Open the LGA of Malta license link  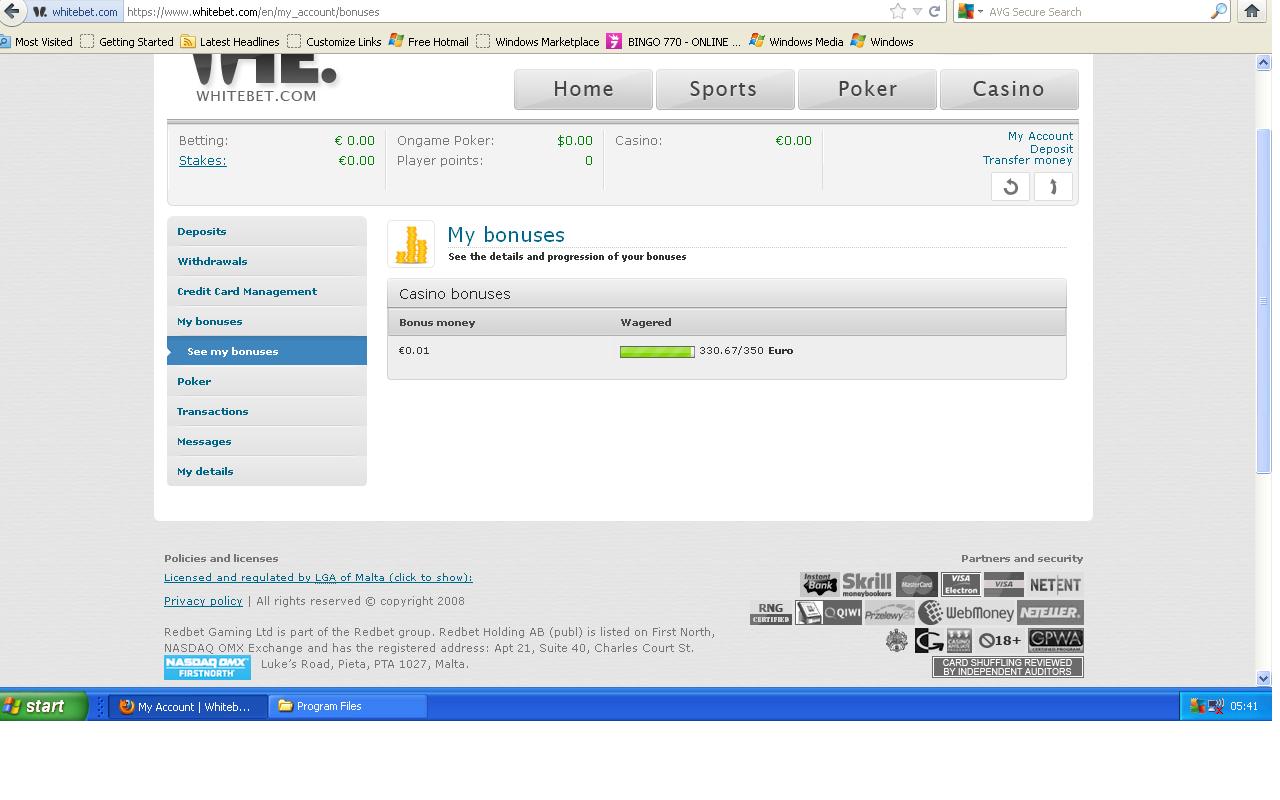coord(318,578)
